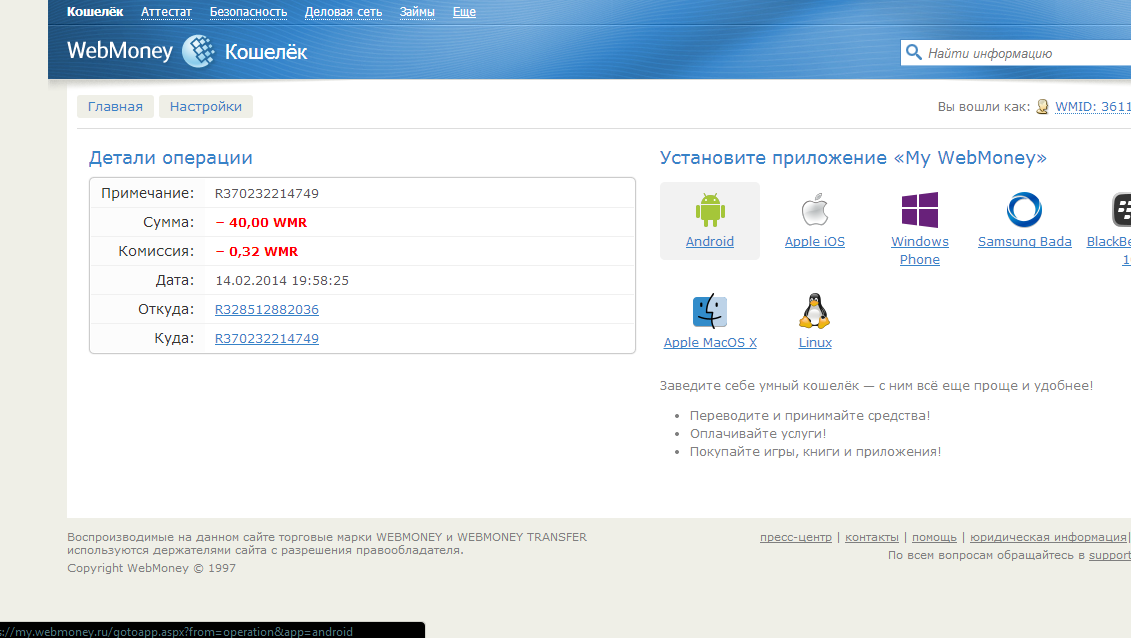Click the Apple MacOS X text link
The height and width of the screenshot is (638, 1131).
pos(710,342)
